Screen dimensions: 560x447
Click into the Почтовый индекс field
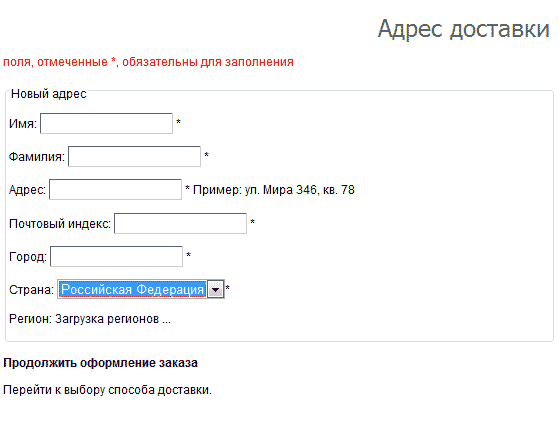[x=180, y=224]
